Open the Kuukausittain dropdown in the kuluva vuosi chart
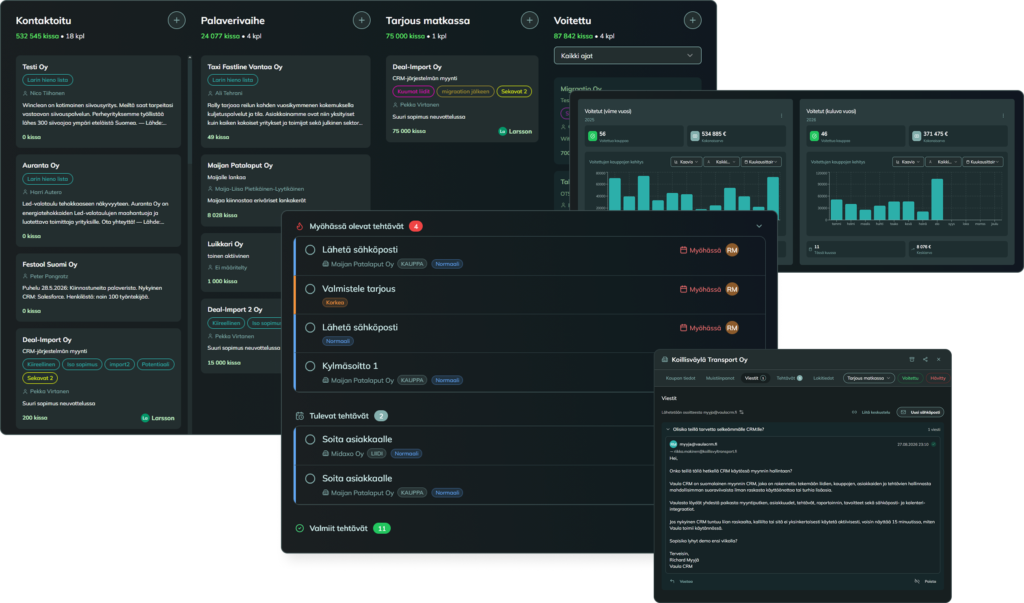The width and height of the screenshot is (1024, 603). tap(984, 162)
